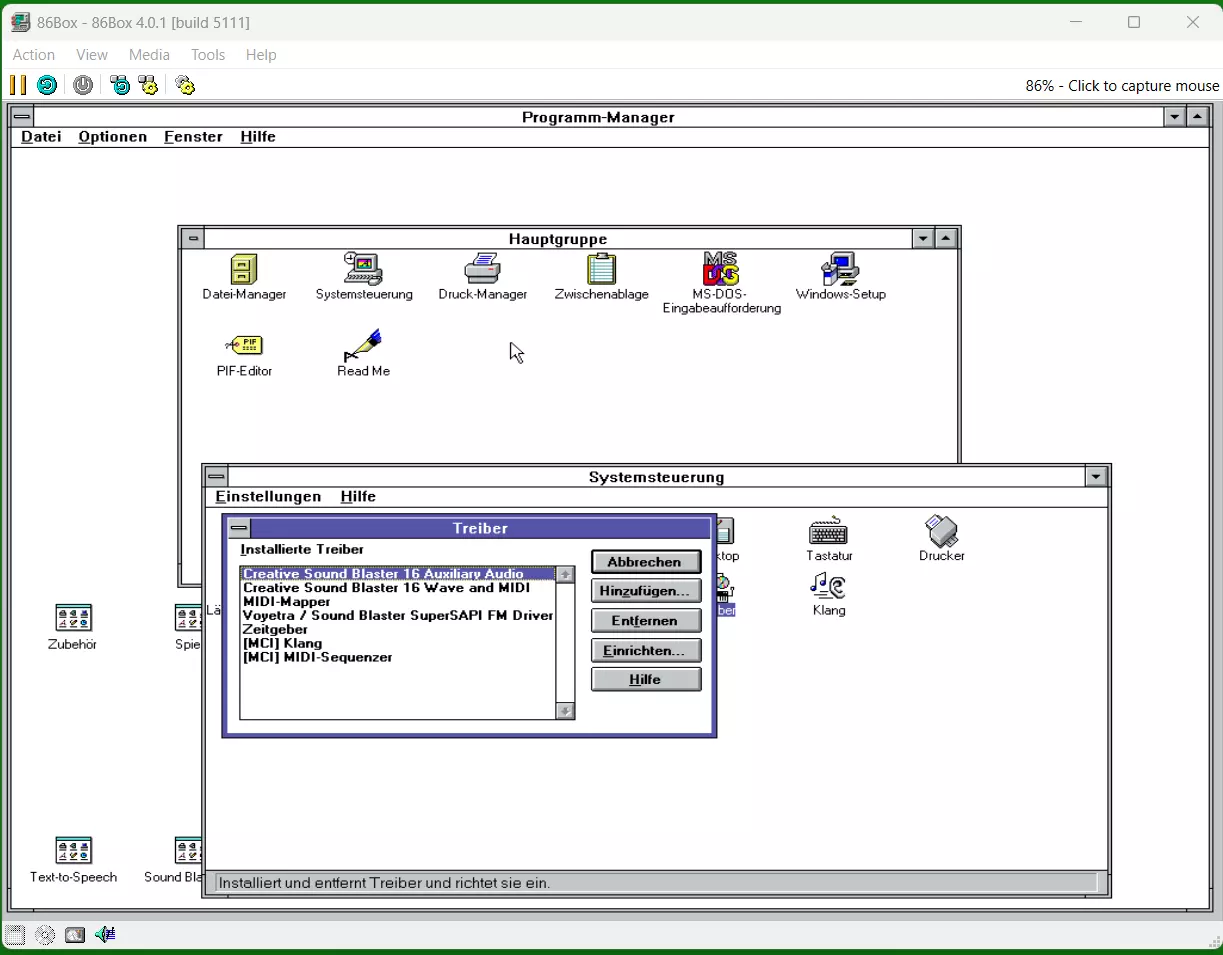Select the Read Me pen icon
This screenshot has height=955, width=1223.
[x=364, y=354]
